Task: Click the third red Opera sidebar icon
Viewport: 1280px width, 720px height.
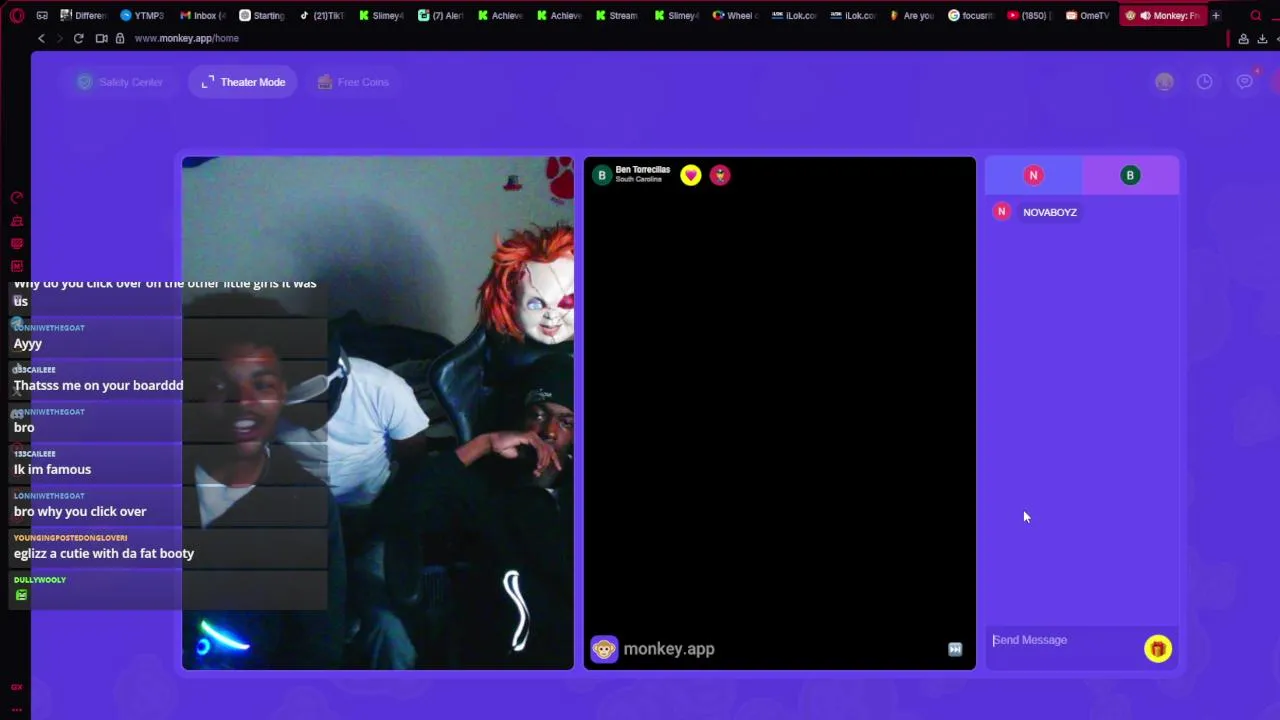Action: tap(17, 244)
